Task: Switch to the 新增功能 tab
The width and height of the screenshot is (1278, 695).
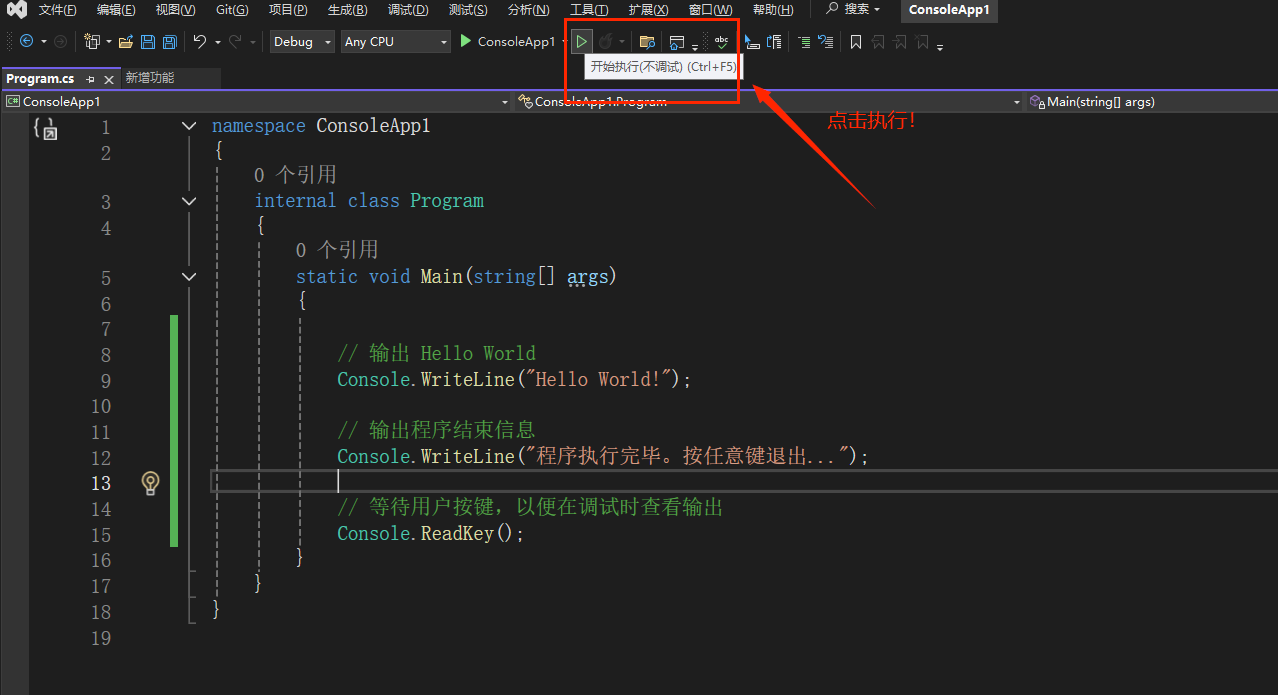Action: tap(149, 78)
